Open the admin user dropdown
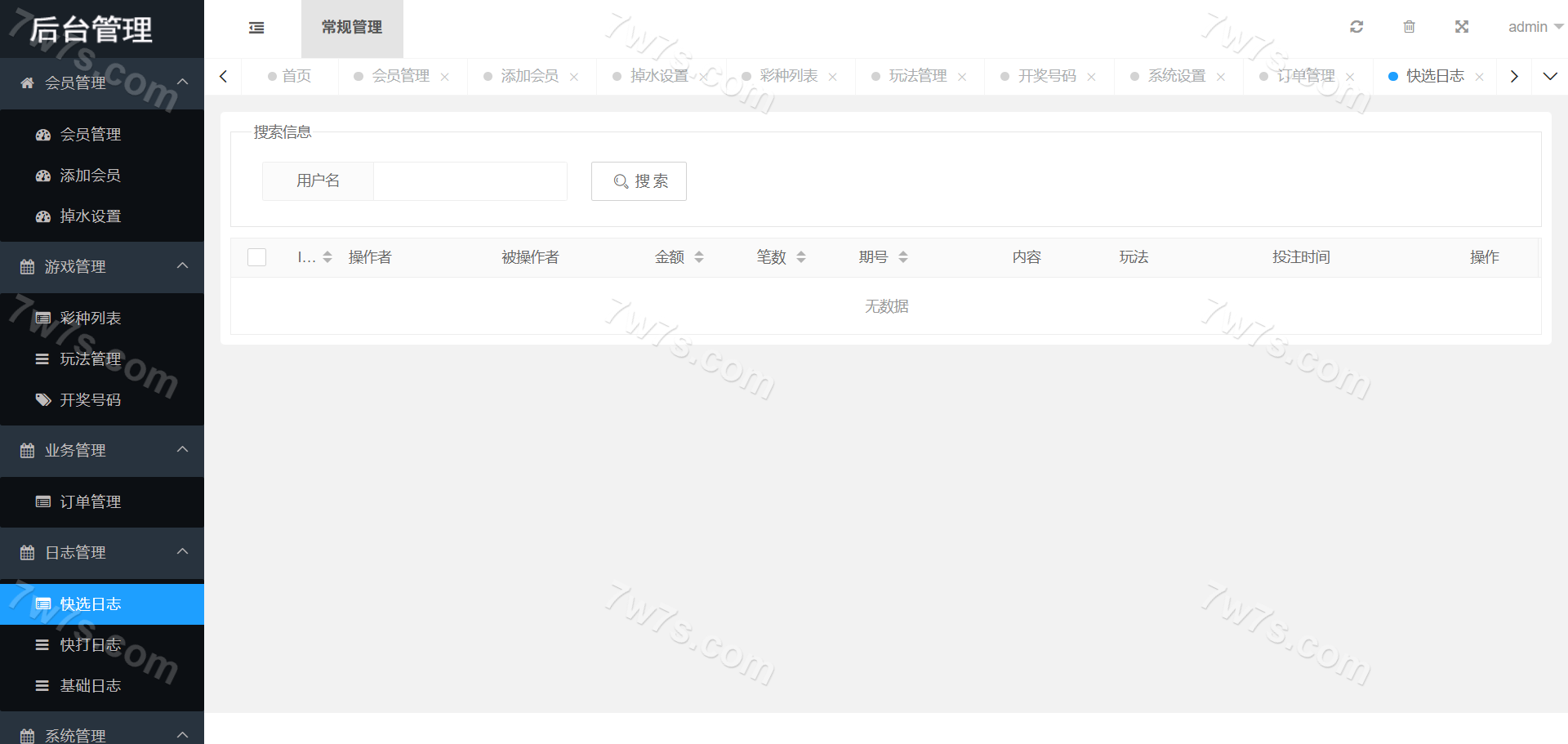Image resolution: width=1568 pixels, height=744 pixels. click(1535, 27)
